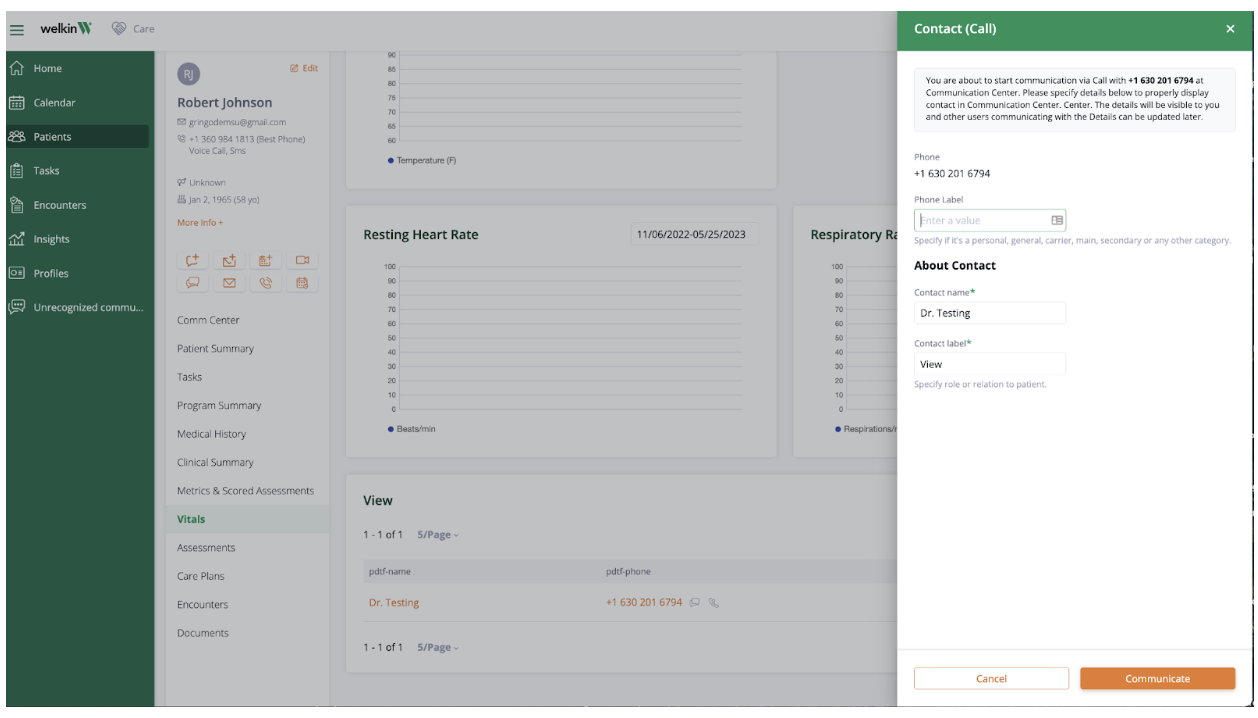Start a video call with Robert Johnson

point(302,260)
